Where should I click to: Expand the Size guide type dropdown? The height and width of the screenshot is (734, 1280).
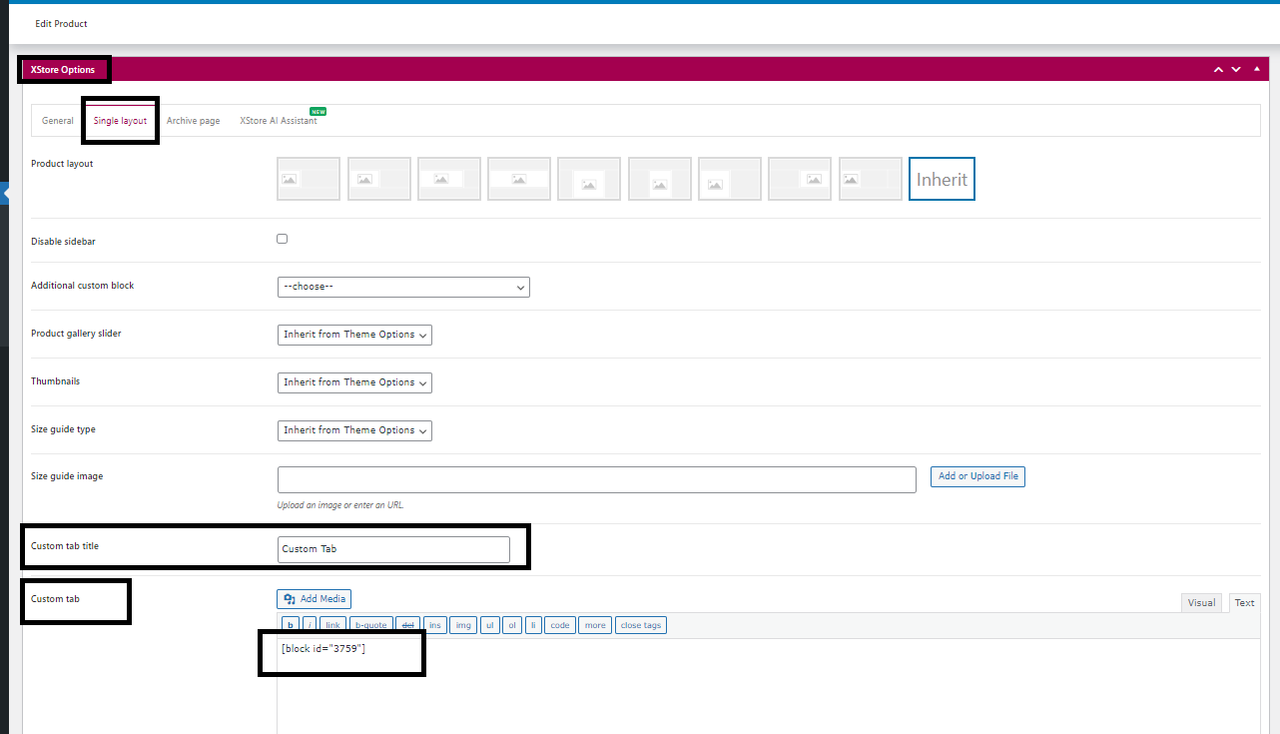tap(355, 431)
